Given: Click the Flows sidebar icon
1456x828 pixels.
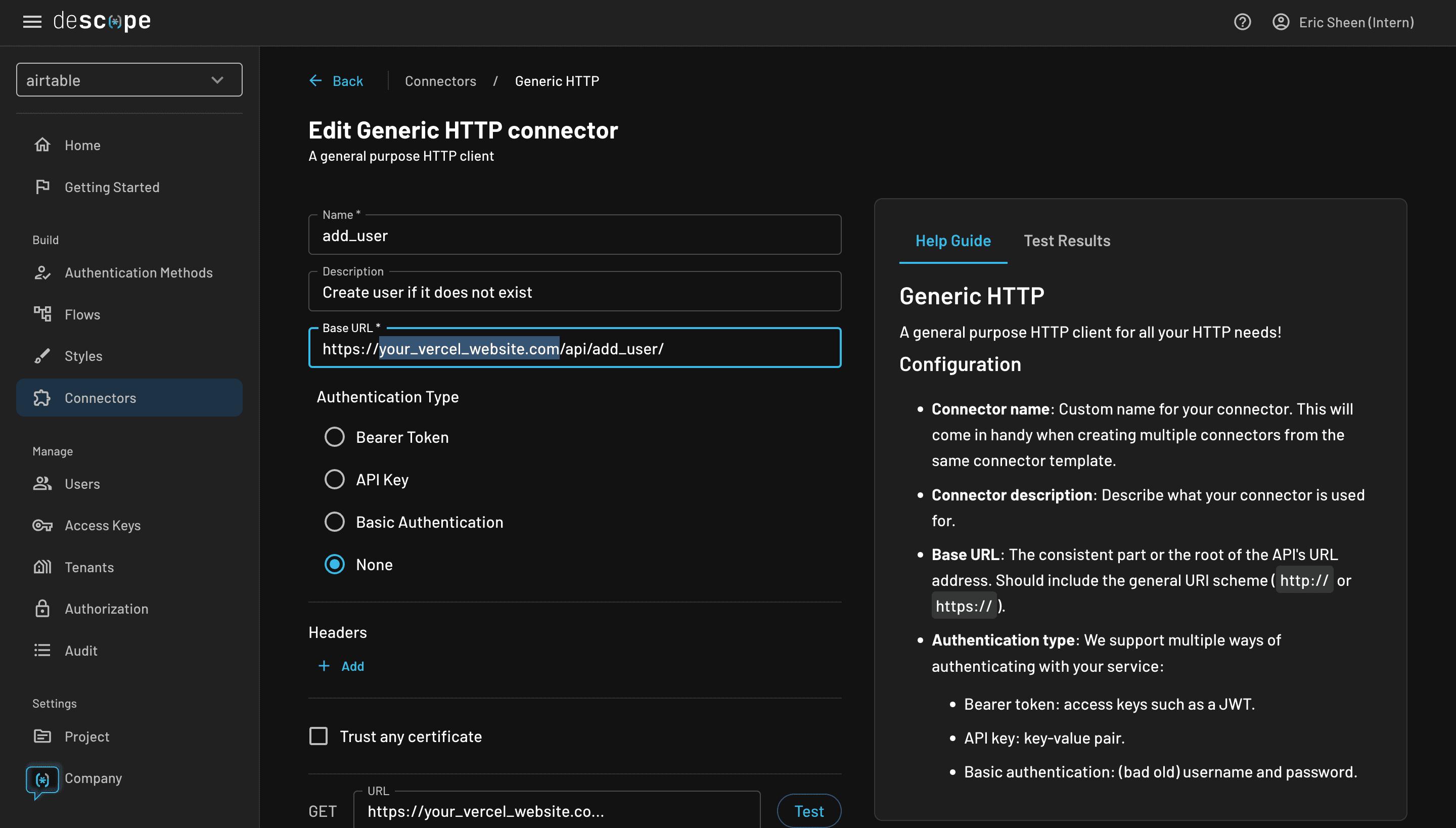Looking at the screenshot, I should click(41, 314).
